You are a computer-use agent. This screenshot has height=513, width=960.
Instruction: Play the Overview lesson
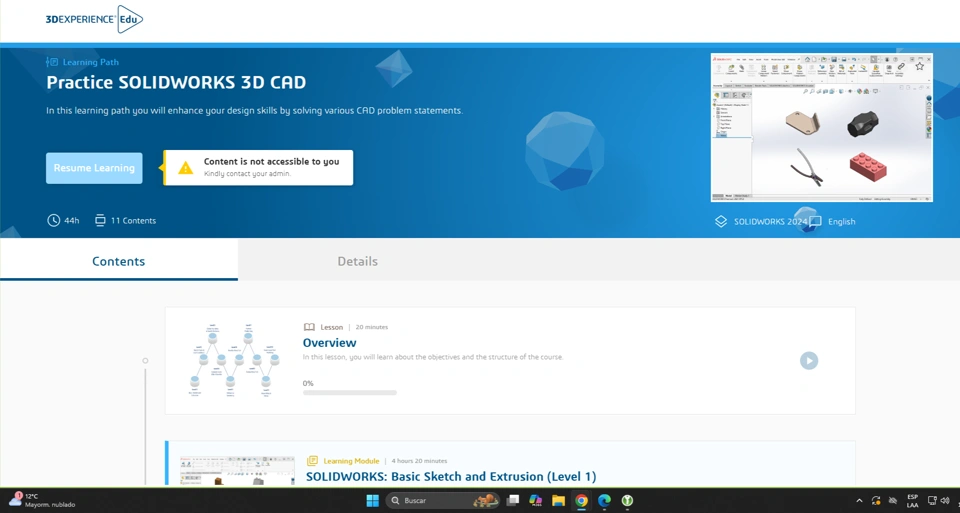(x=809, y=361)
